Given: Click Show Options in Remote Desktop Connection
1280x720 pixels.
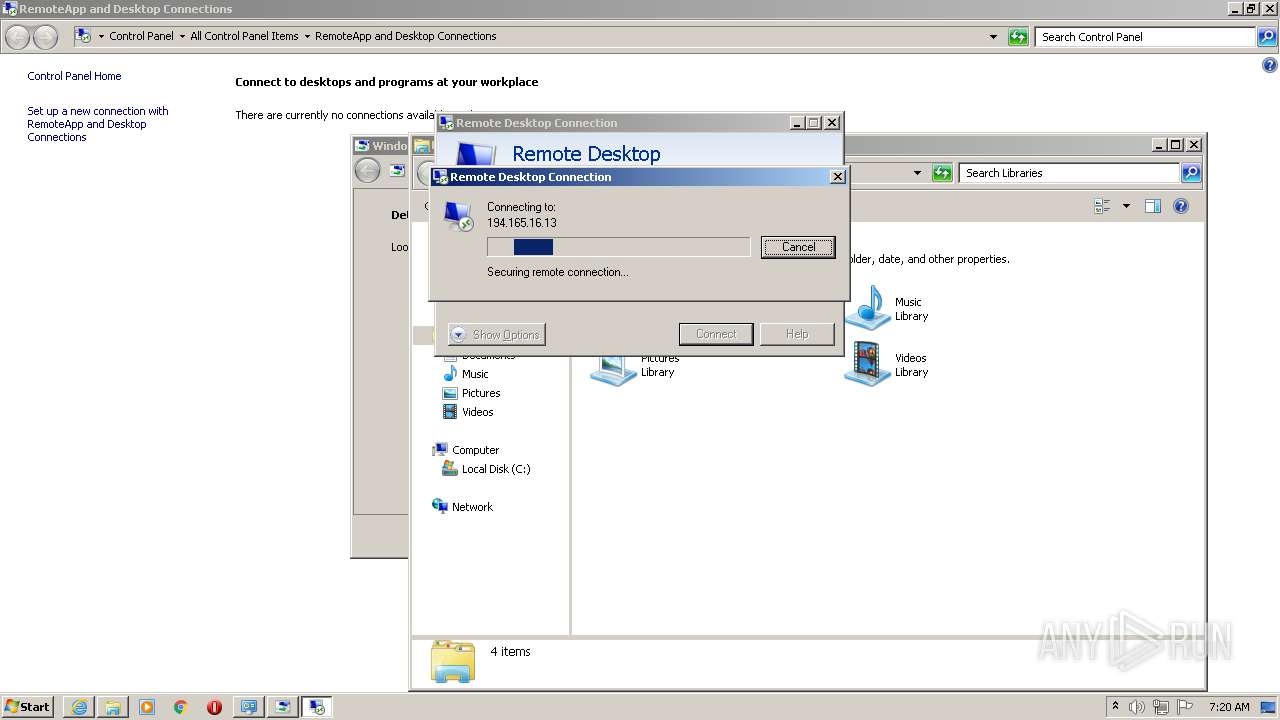Looking at the screenshot, I should pos(497,335).
